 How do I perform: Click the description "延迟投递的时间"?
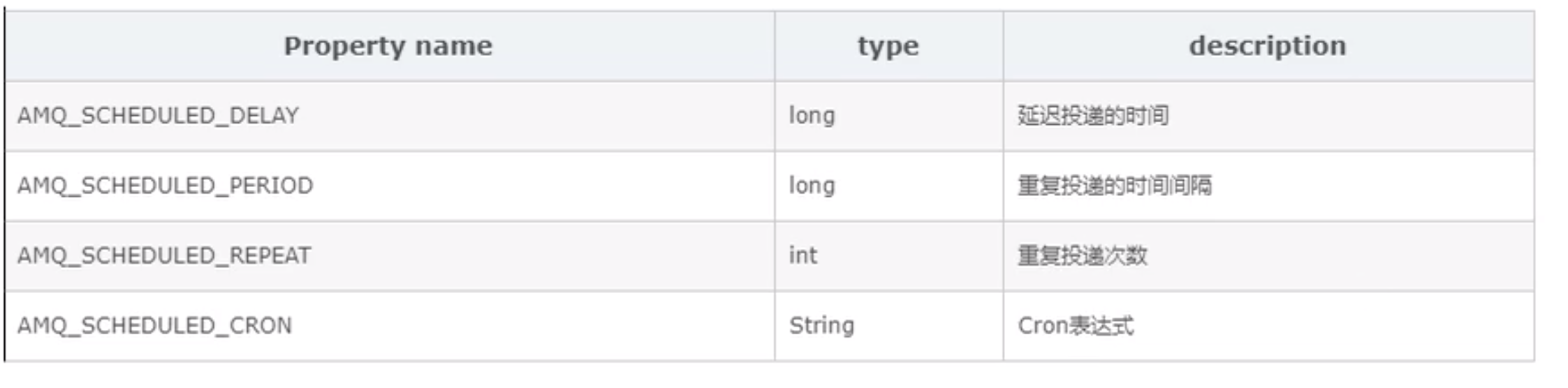click(1093, 116)
